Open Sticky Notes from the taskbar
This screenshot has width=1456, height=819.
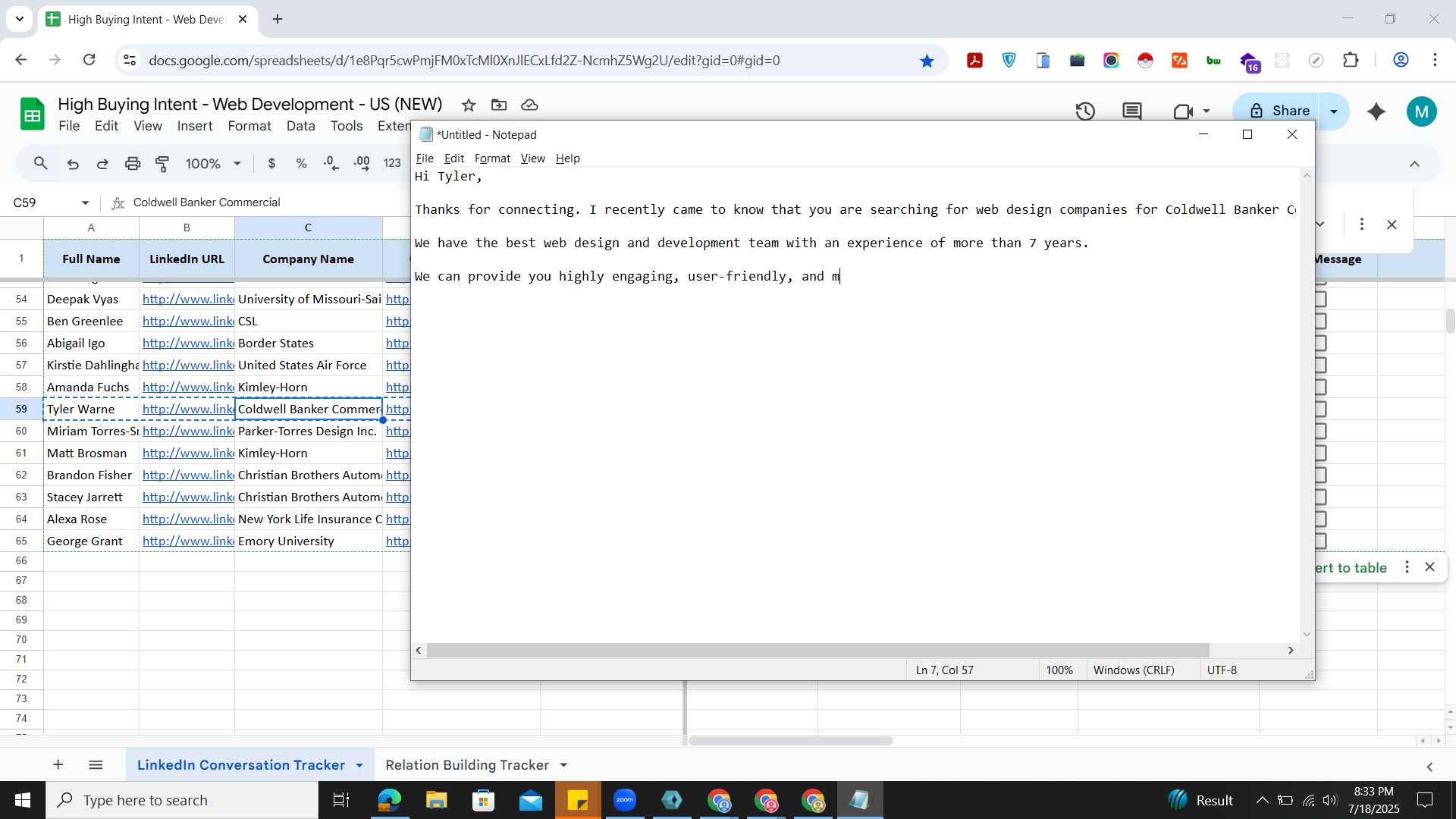click(578, 800)
